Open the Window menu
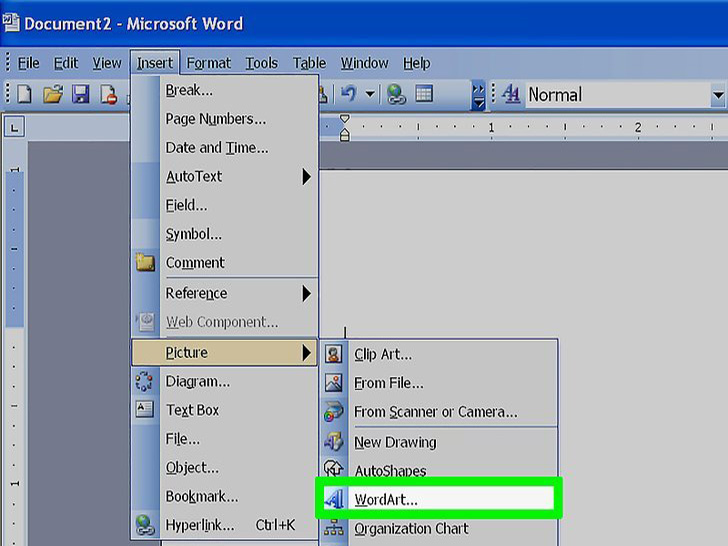Image resolution: width=728 pixels, height=546 pixels. point(364,63)
